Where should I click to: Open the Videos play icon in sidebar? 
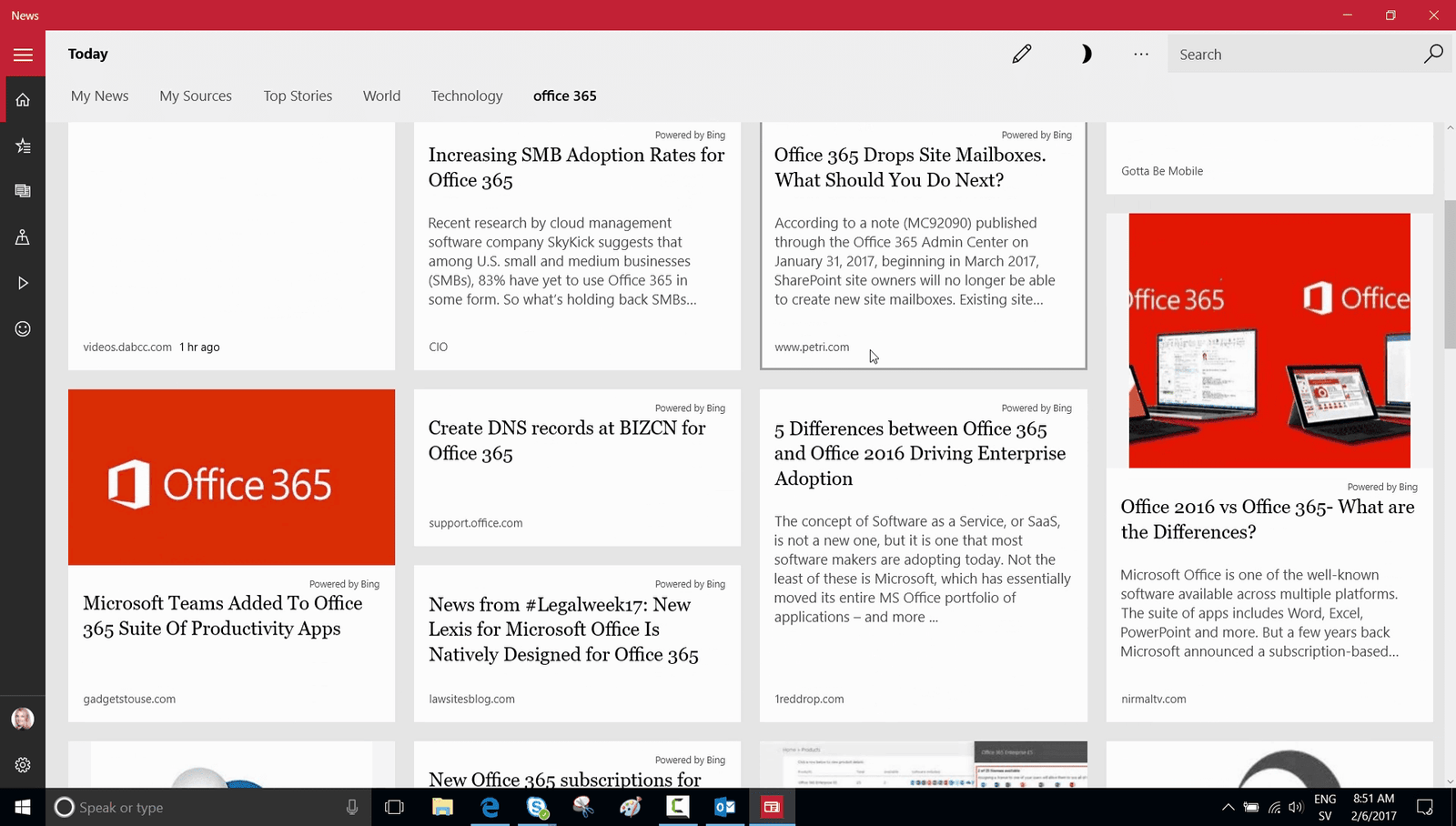23,283
